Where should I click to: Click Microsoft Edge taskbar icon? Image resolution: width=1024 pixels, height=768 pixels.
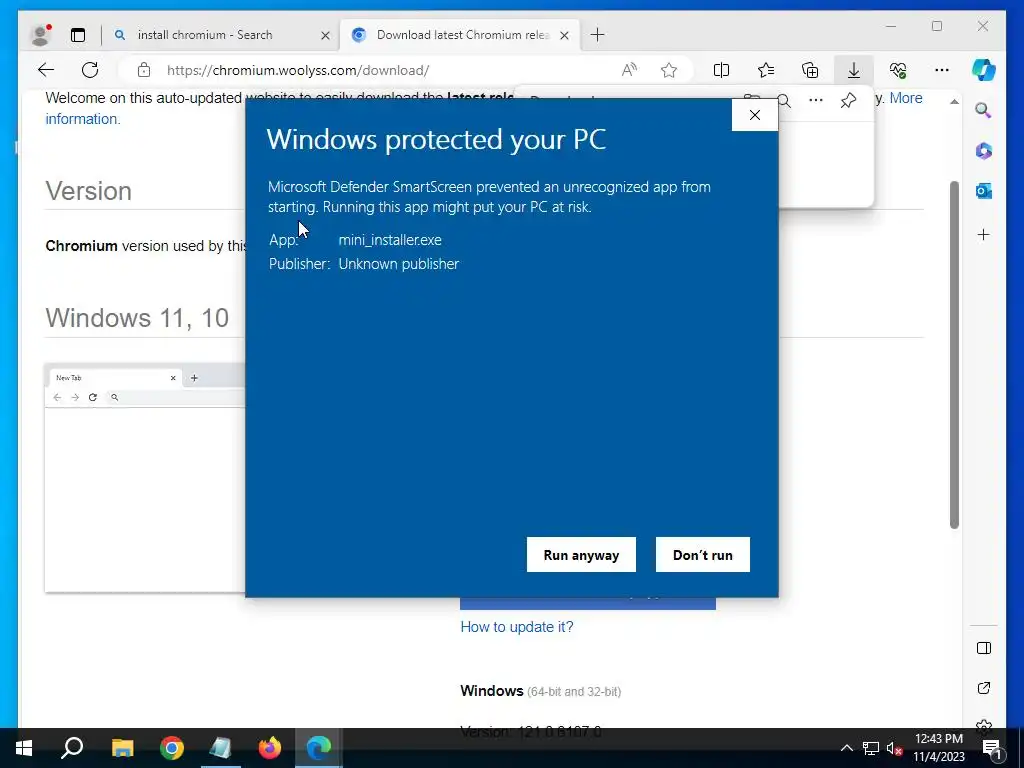point(319,748)
